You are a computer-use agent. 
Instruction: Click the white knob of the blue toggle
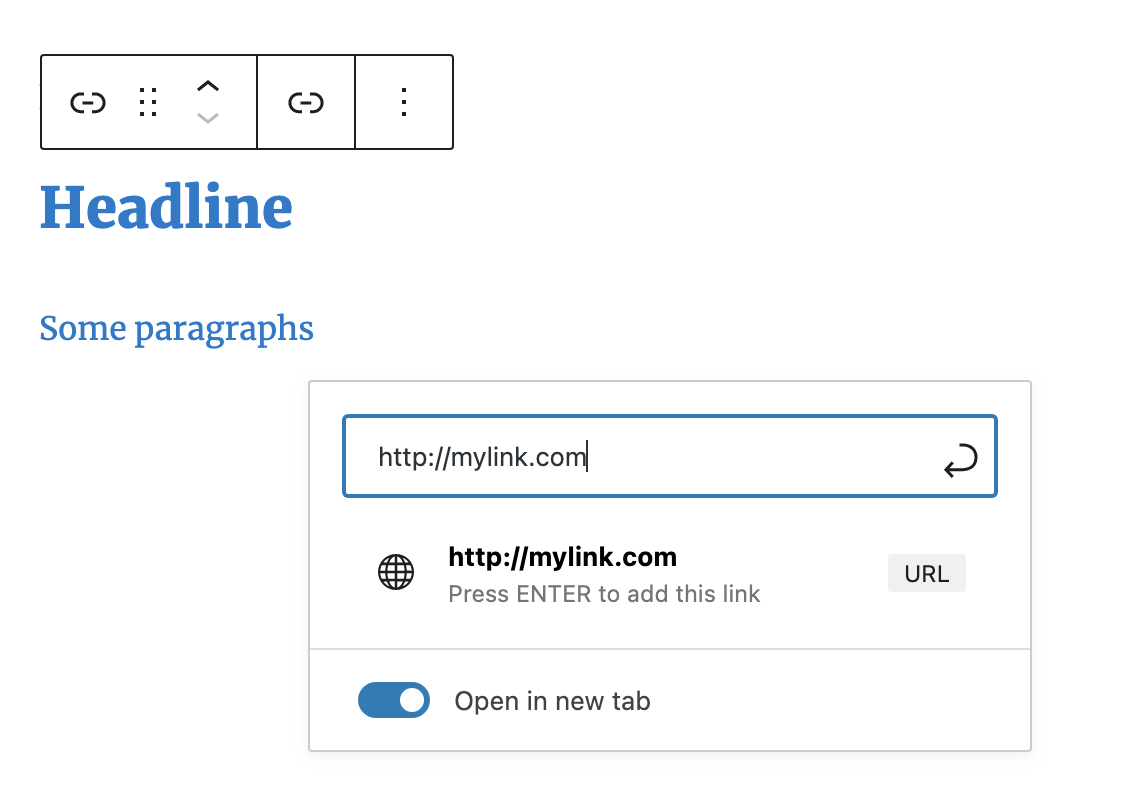coord(412,700)
